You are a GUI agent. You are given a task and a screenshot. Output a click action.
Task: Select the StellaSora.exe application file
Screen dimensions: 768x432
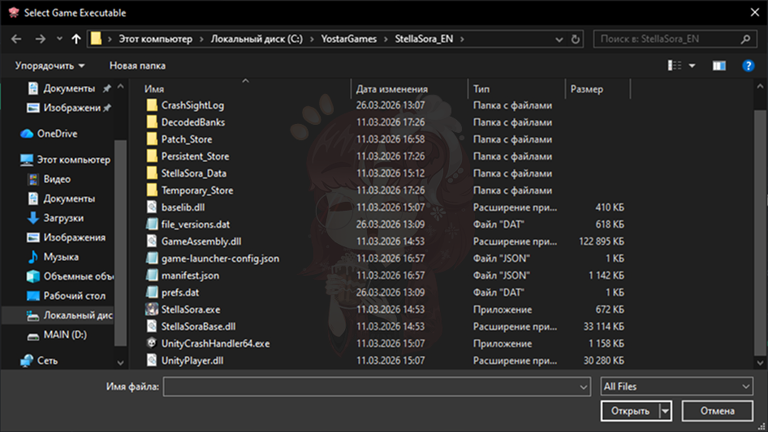(182, 310)
